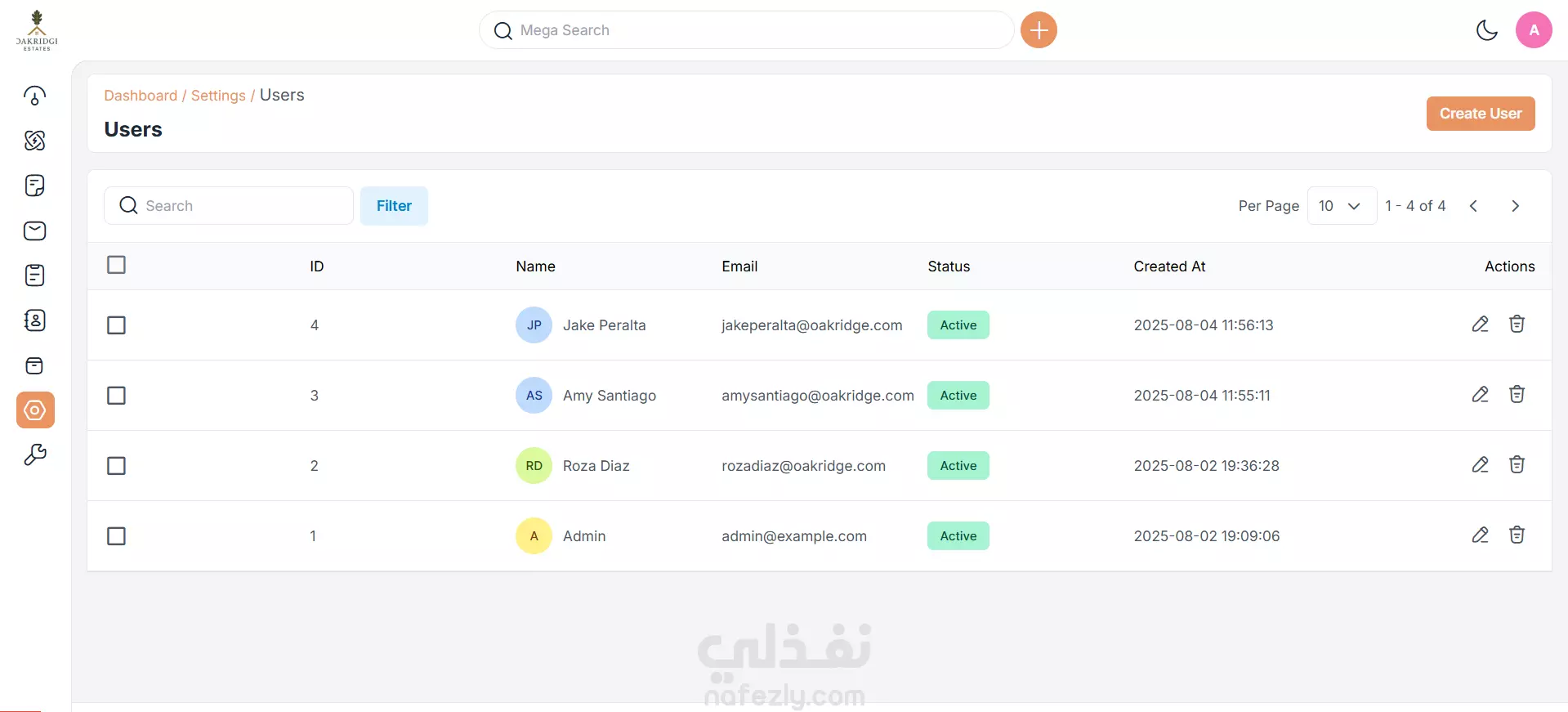This screenshot has height=712, width=1568.
Task: Edit the Roza Diaz user row
Action: pos(1480,465)
